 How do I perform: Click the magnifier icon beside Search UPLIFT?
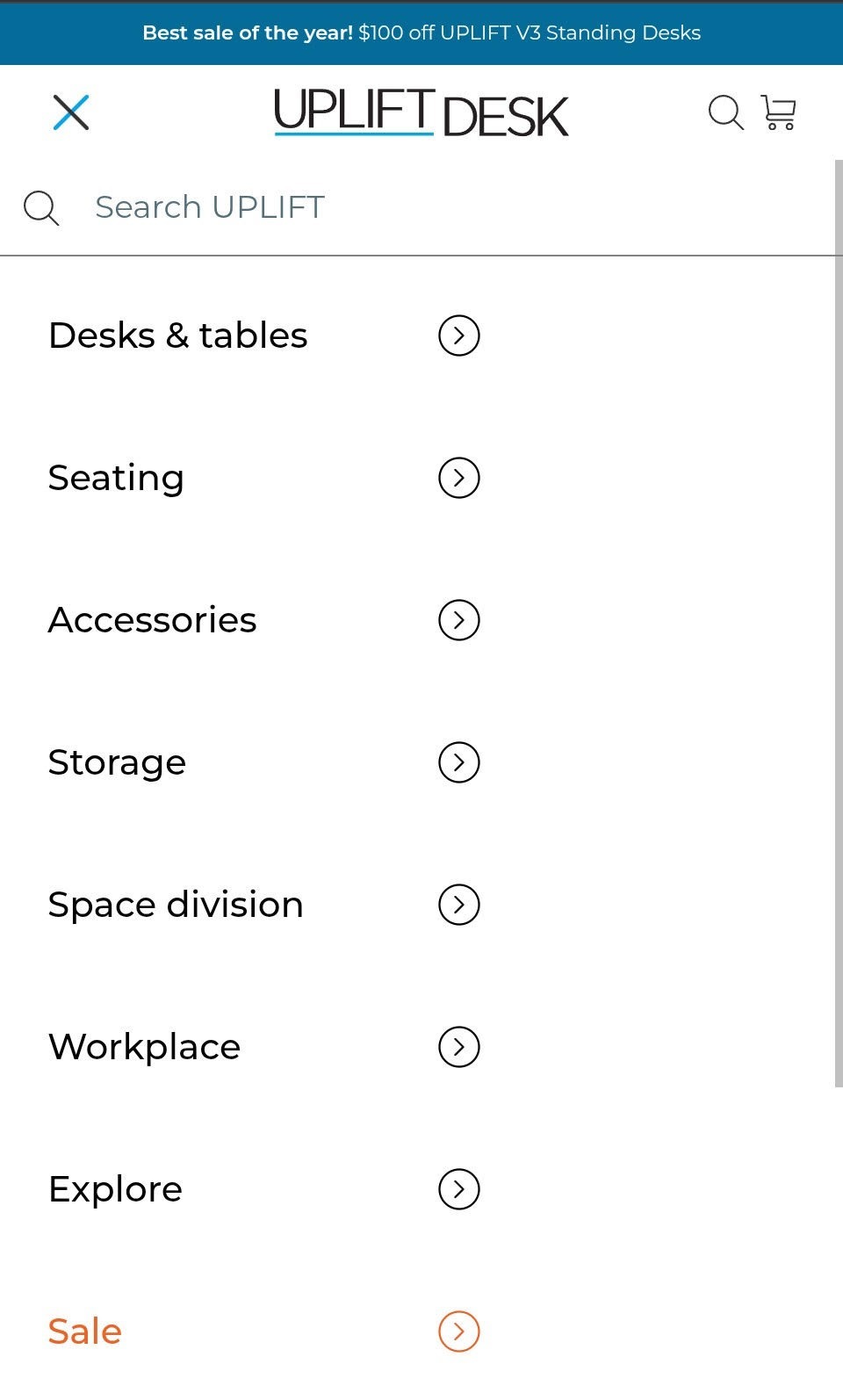pyautogui.click(x=41, y=208)
